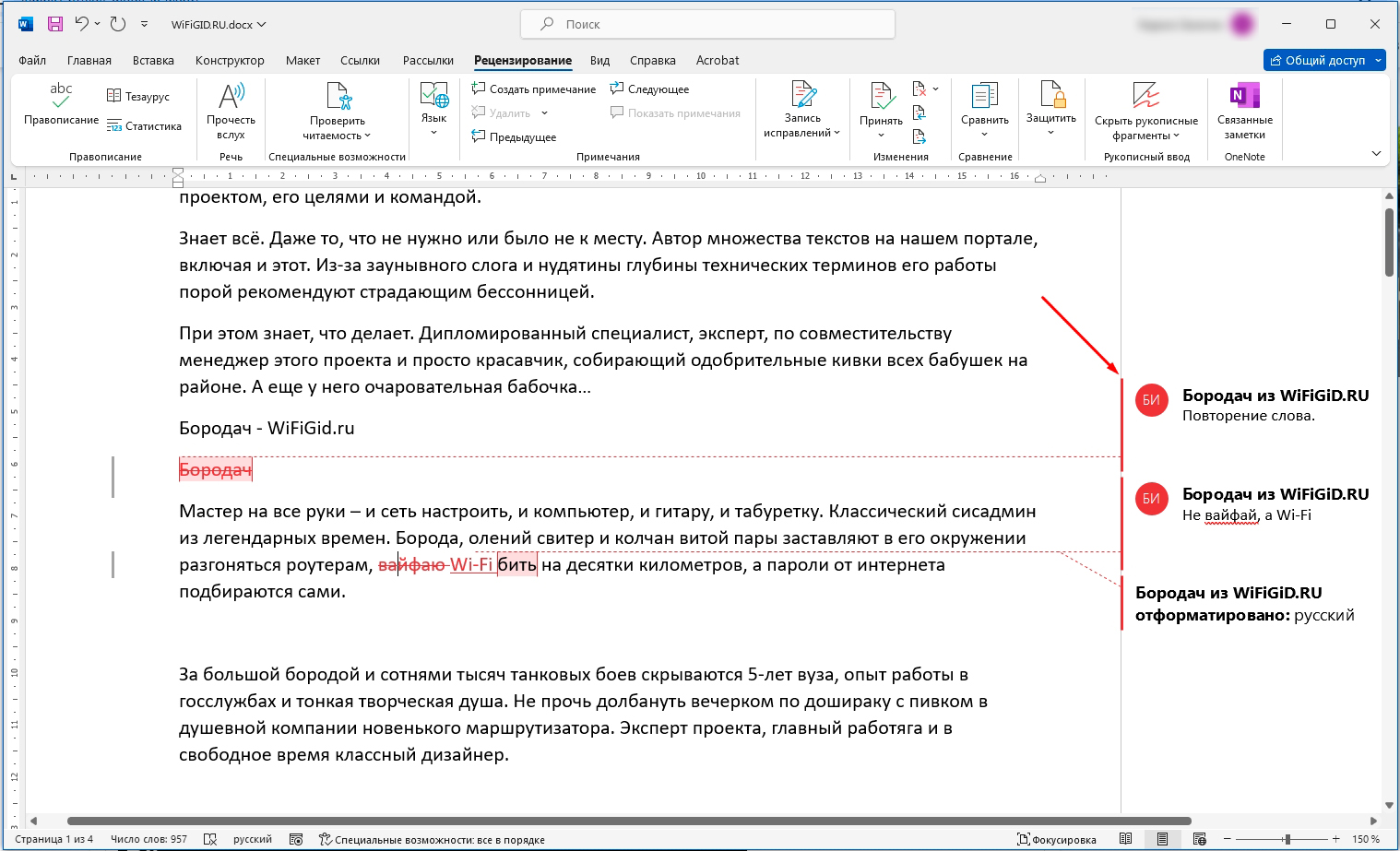Screen dimensions: 1400x851
Task: Zoom in with the plus button
Action: click(x=1335, y=839)
